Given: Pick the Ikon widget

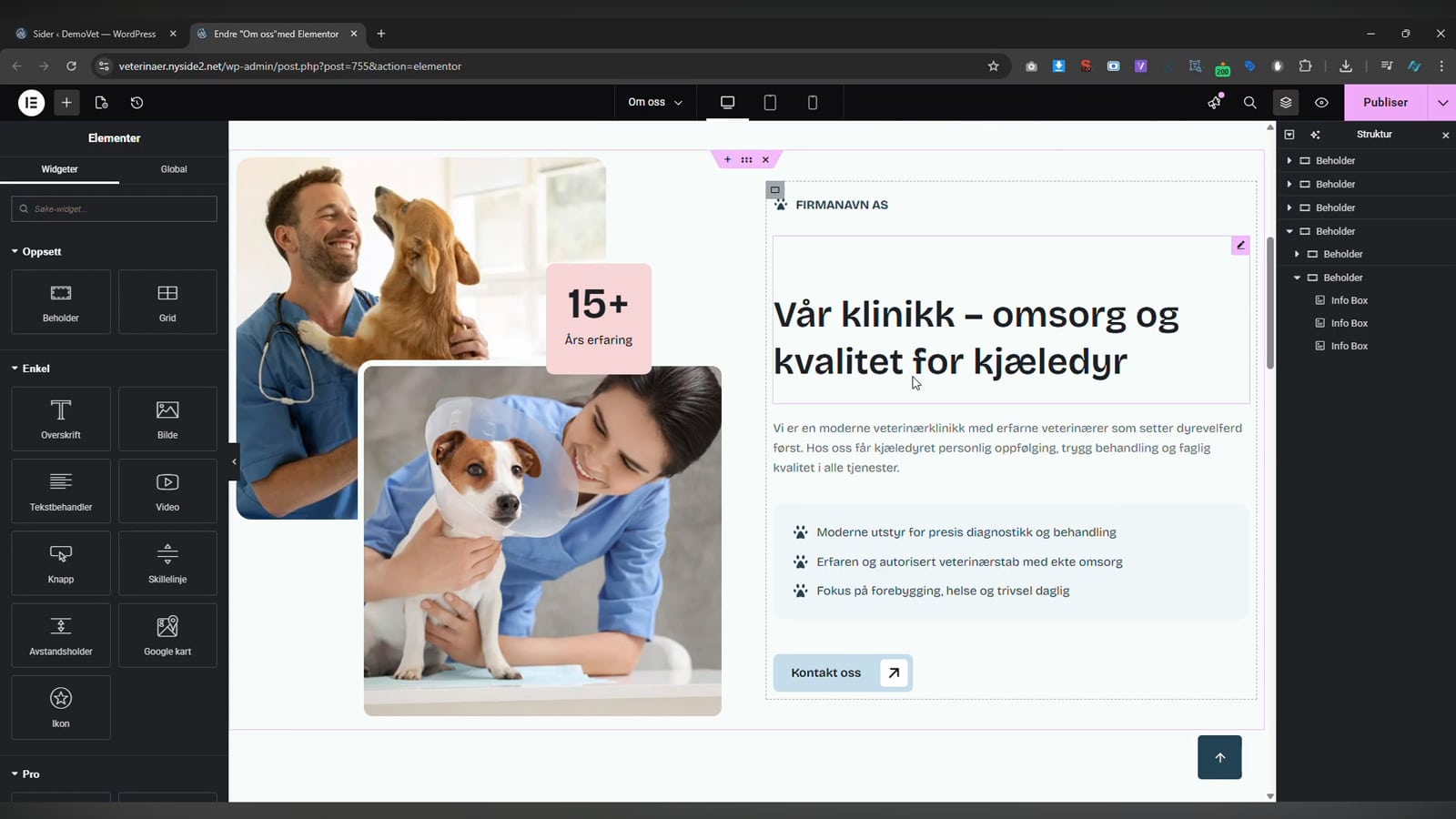Looking at the screenshot, I should (61, 707).
